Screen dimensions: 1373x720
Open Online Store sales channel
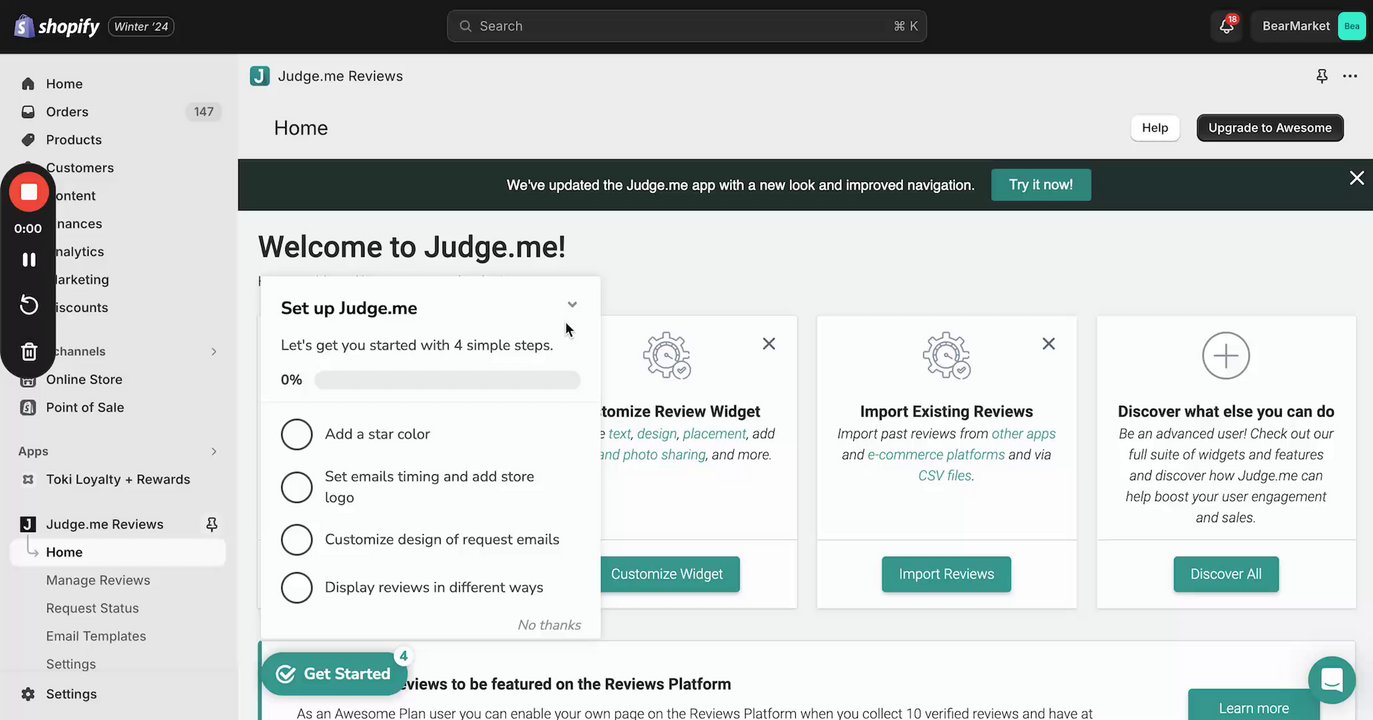(x=84, y=379)
